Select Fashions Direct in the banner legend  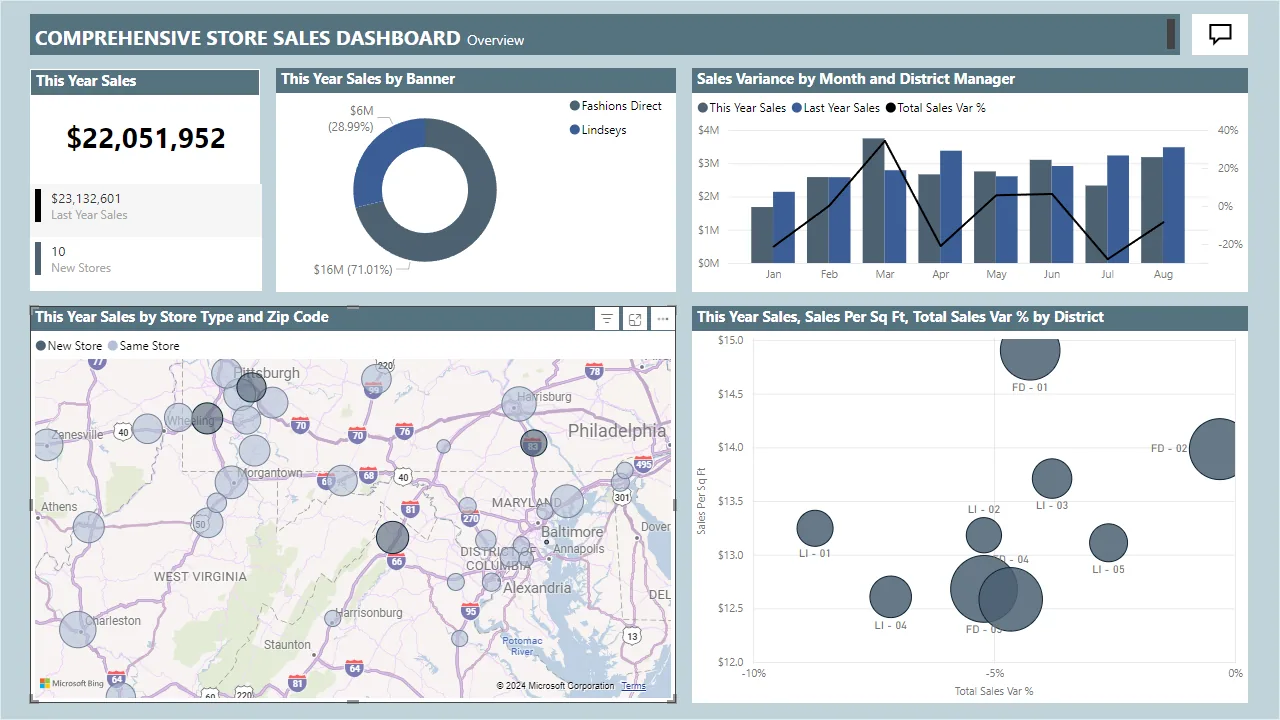616,106
